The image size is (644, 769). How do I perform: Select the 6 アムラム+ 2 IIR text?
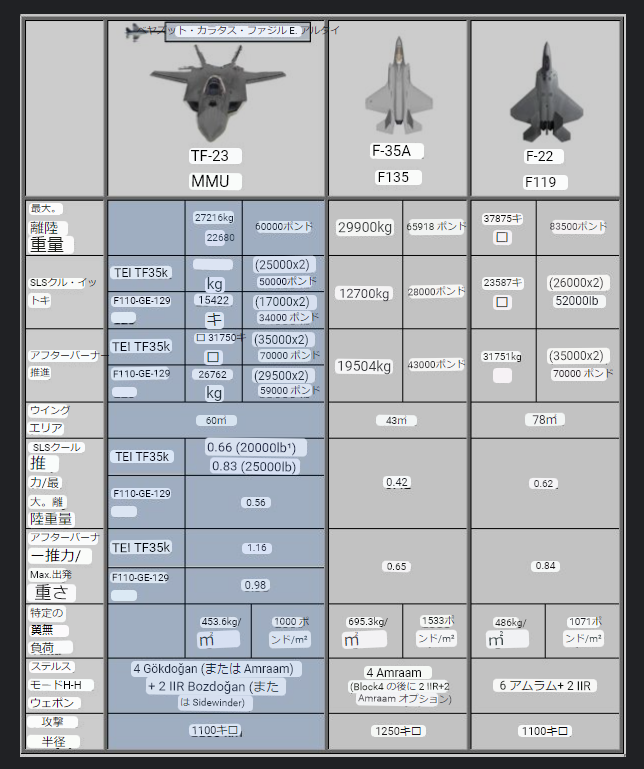pos(544,685)
